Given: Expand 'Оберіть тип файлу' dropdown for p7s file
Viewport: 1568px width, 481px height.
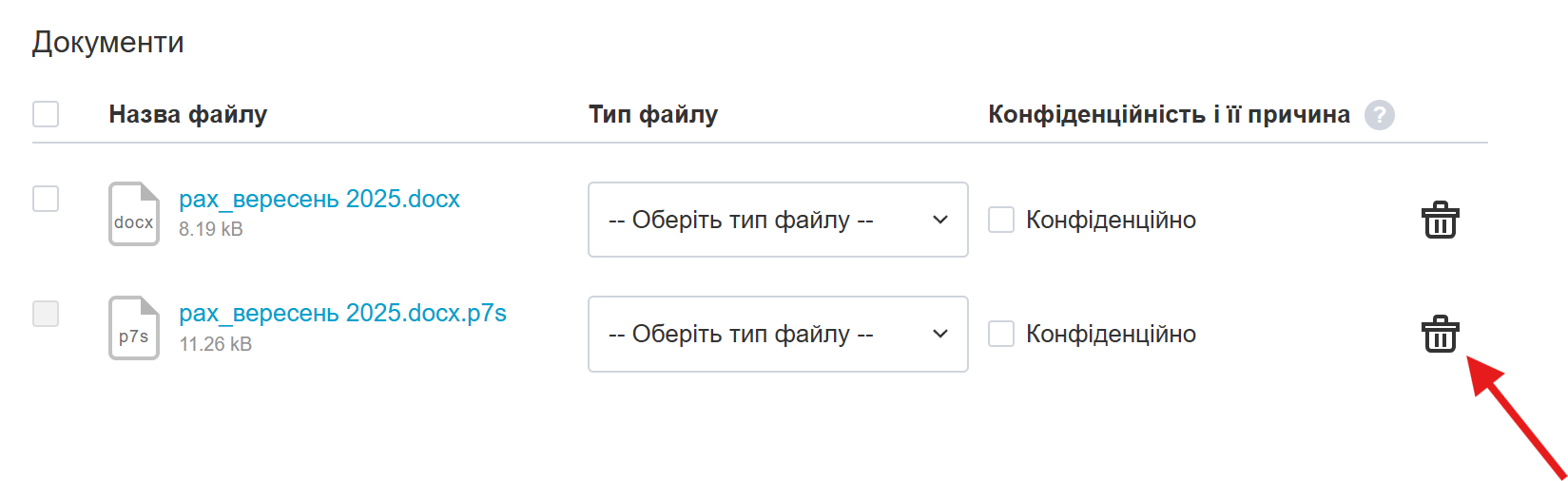Looking at the screenshot, I should pyautogui.click(x=778, y=334).
